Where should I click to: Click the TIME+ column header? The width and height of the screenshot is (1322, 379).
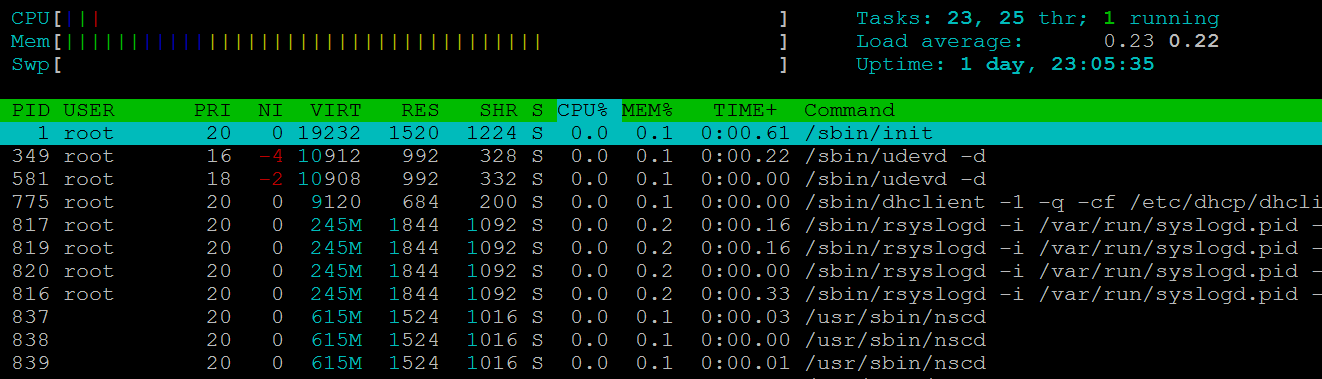coord(744,110)
